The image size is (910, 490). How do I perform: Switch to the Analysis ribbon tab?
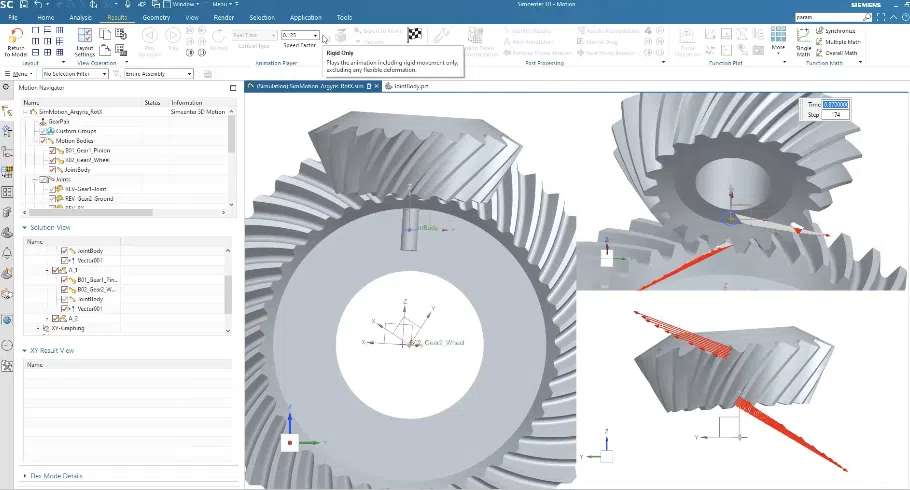tap(81, 17)
